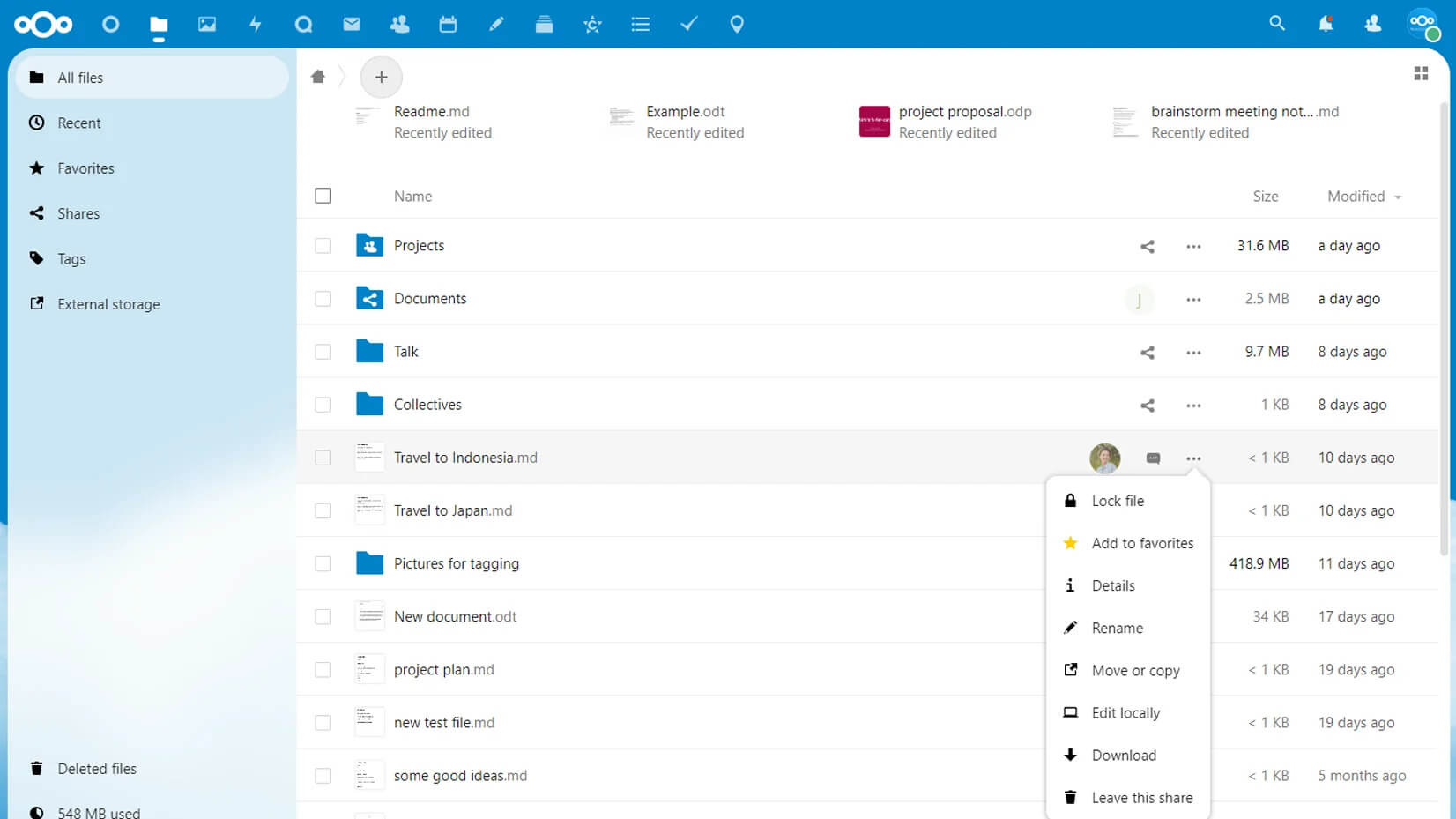Screen dimensions: 1456x819
Task: Select Rename in context menu
Action: pos(1128,628)
